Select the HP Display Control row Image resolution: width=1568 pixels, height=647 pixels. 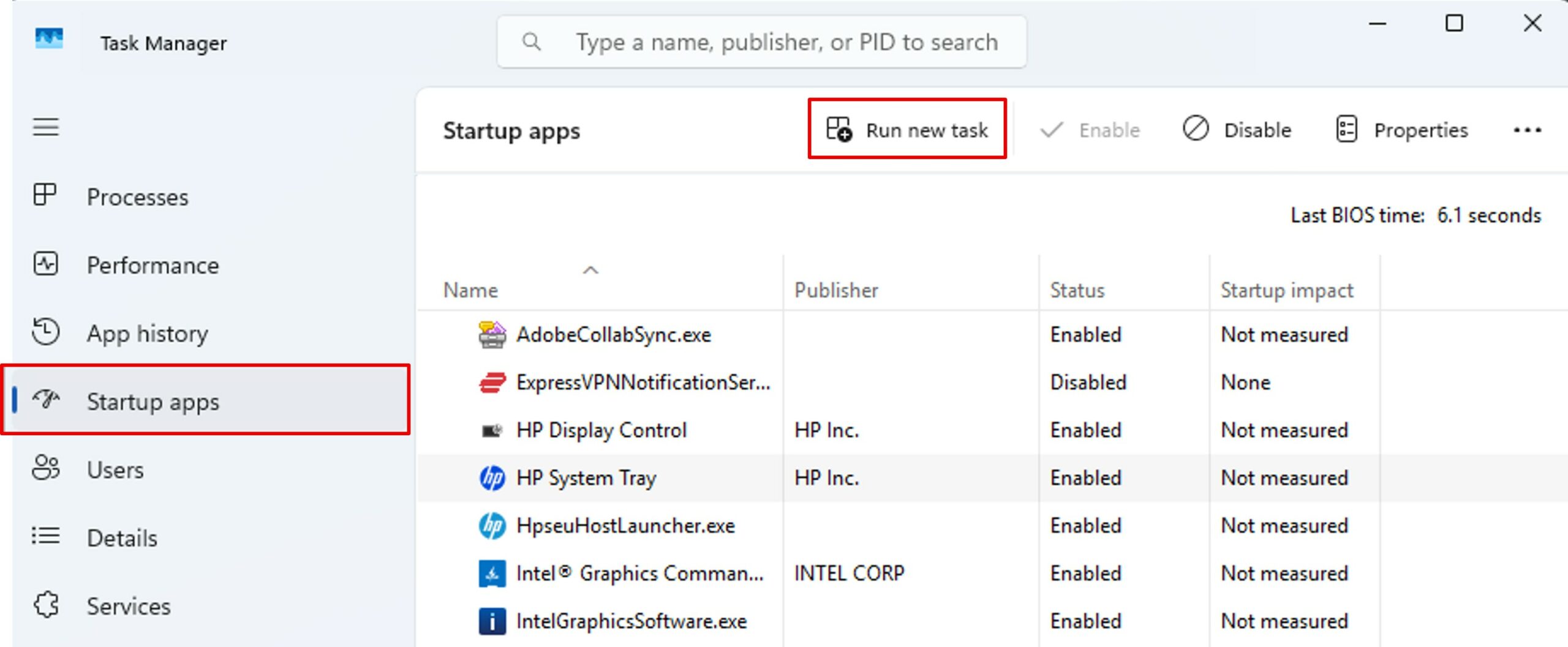click(x=992, y=430)
